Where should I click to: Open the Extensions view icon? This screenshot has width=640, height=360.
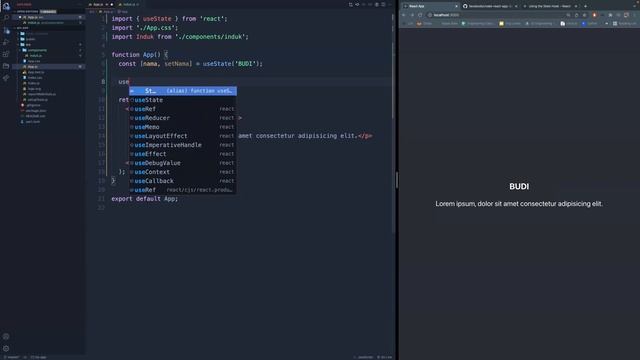(6, 54)
